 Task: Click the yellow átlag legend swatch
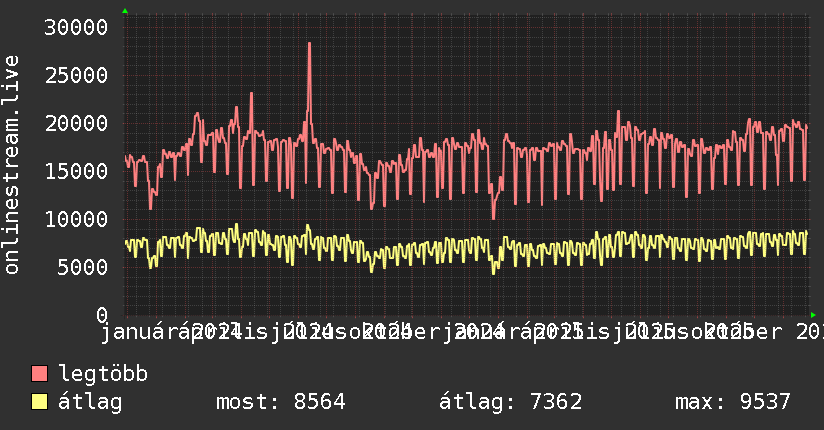point(39,402)
